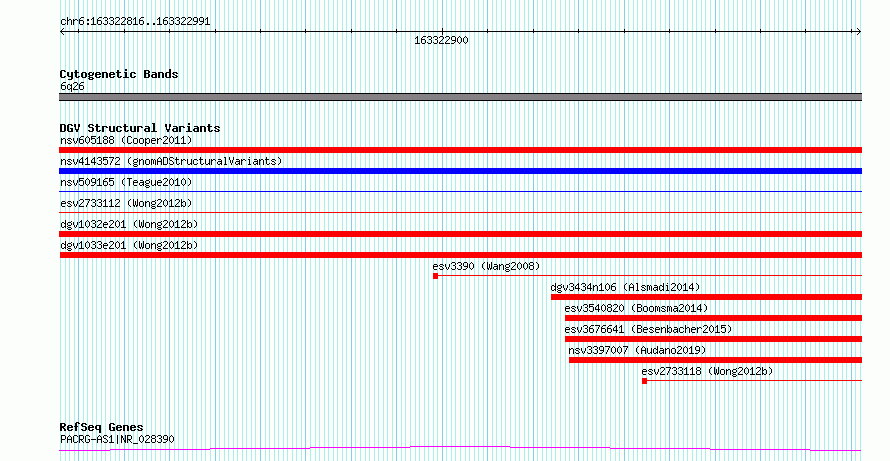Select the thin red esv2733112 variant line
The height and width of the screenshot is (461, 890).
461,213
